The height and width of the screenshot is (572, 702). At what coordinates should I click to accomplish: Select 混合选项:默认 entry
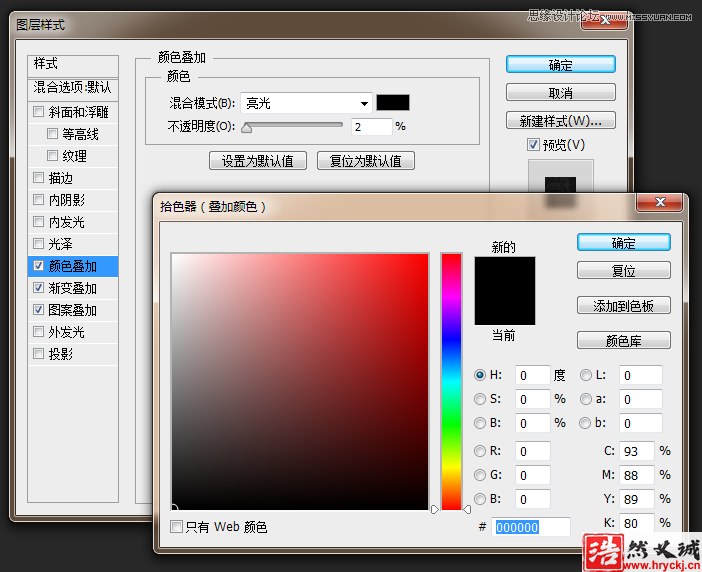coord(73,88)
